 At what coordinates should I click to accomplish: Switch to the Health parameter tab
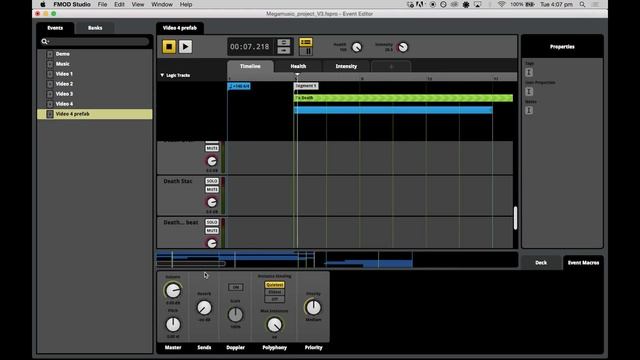pyautogui.click(x=298, y=66)
